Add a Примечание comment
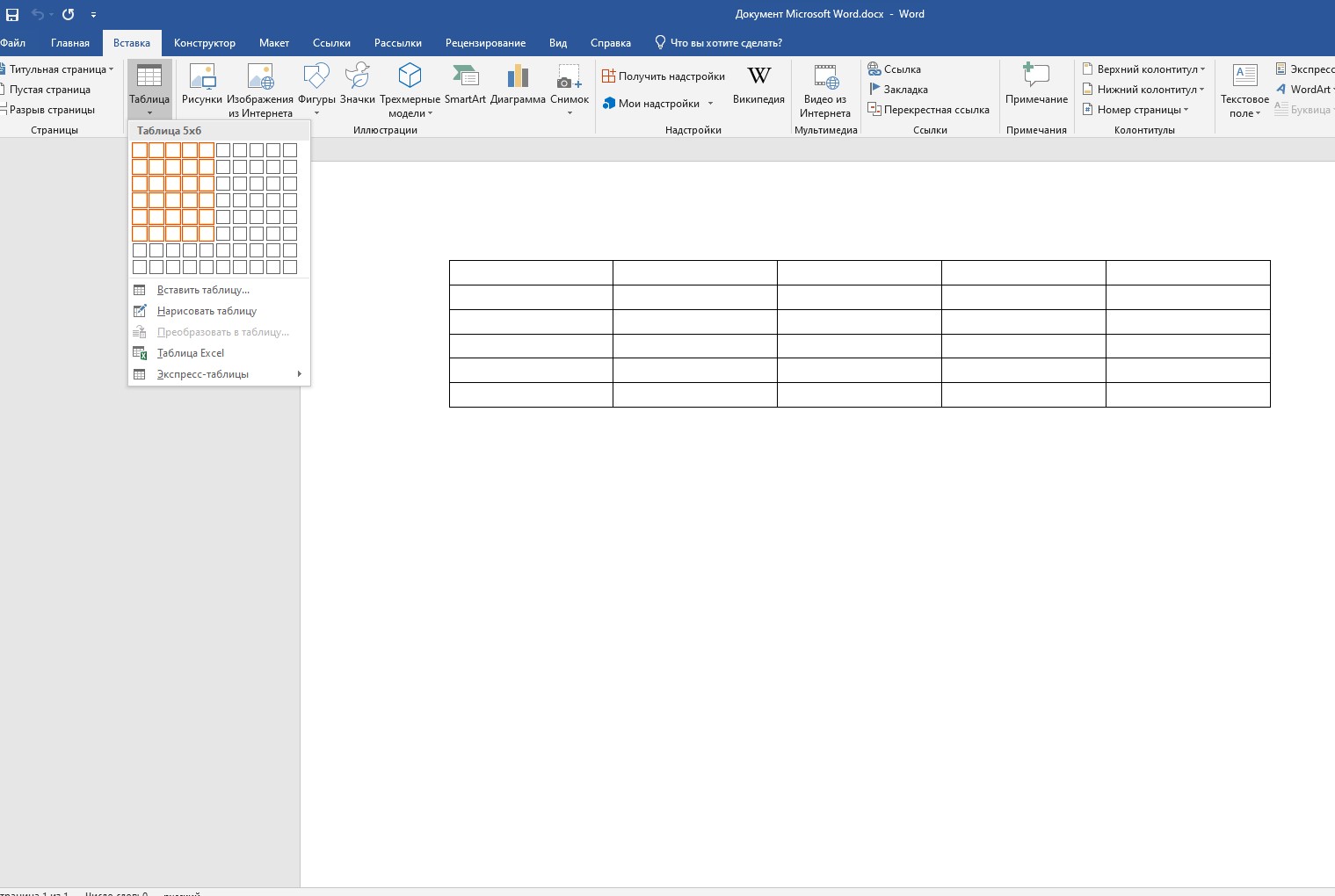Image resolution: width=1335 pixels, height=896 pixels. [x=1036, y=83]
